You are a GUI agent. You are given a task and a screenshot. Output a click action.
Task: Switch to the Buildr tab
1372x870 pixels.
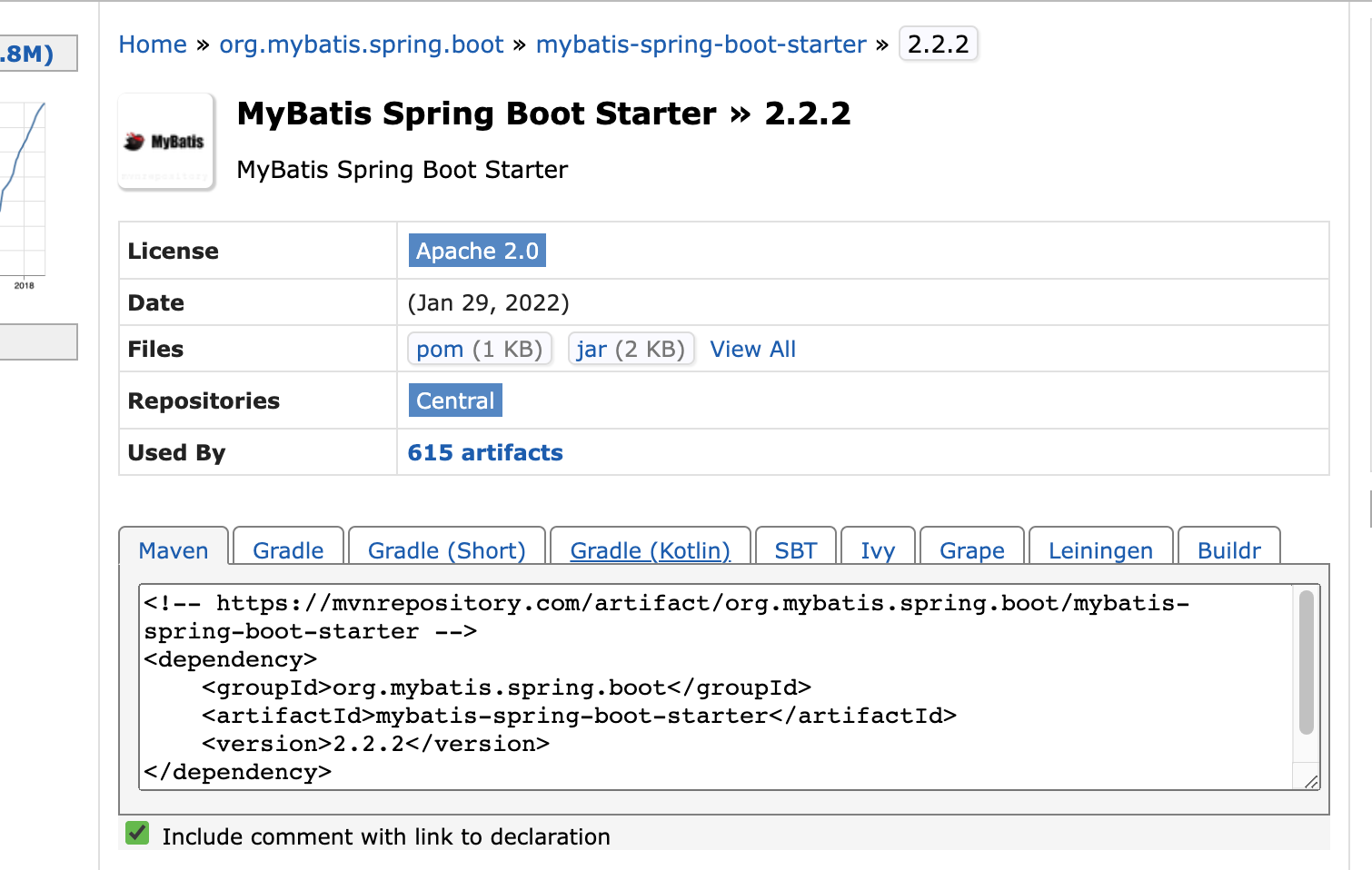pos(1228,550)
